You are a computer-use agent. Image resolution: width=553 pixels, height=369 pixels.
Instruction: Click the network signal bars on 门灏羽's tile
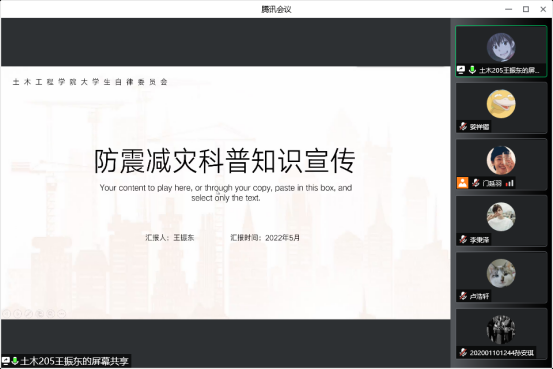click(509, 183)
